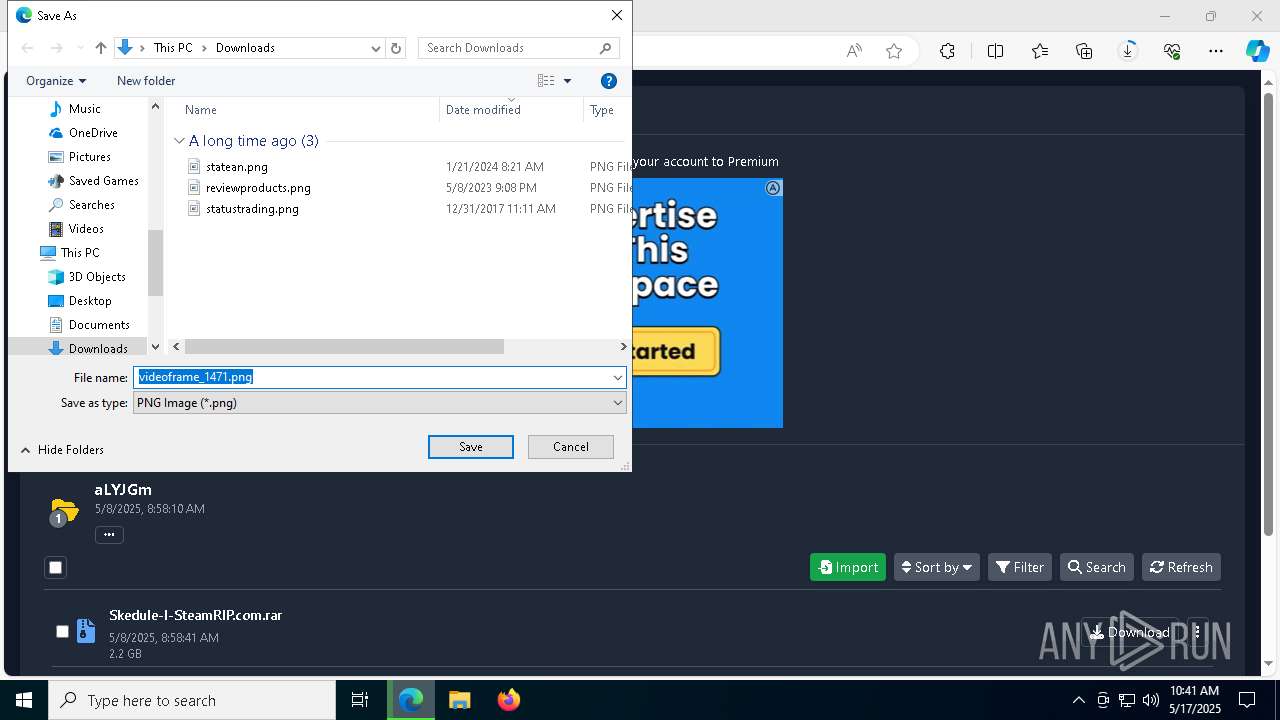Open the Sort by dropdown

[x=936, y=567]
